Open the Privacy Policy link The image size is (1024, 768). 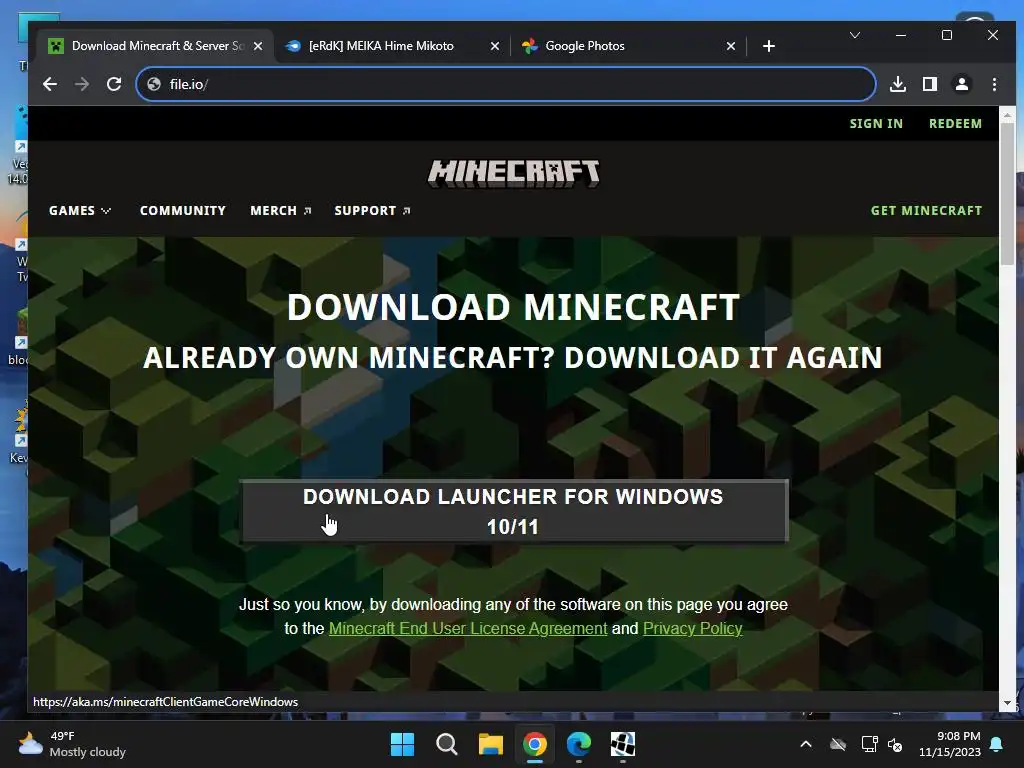[x=692, y=628]
